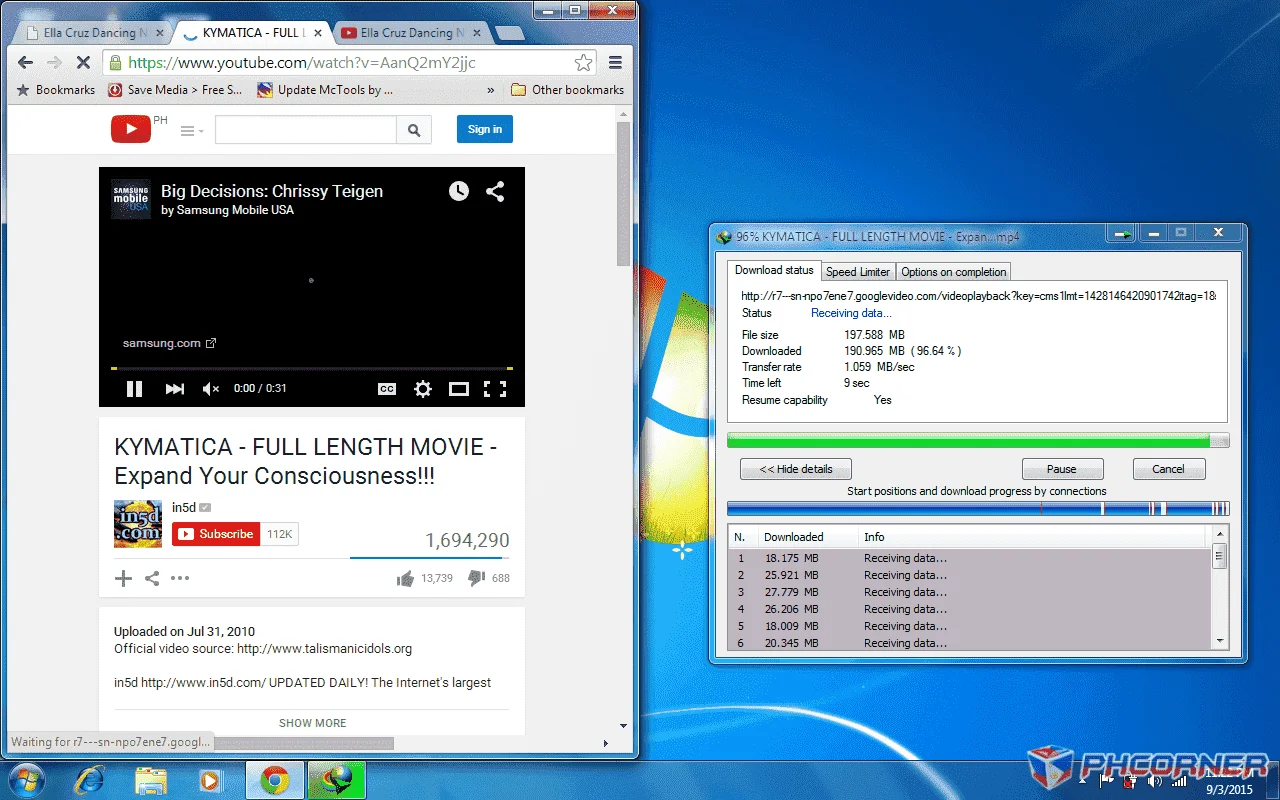Pause the video with the pause button
The width and height of the screenshot is (1280, 800).
click(134, 389)
